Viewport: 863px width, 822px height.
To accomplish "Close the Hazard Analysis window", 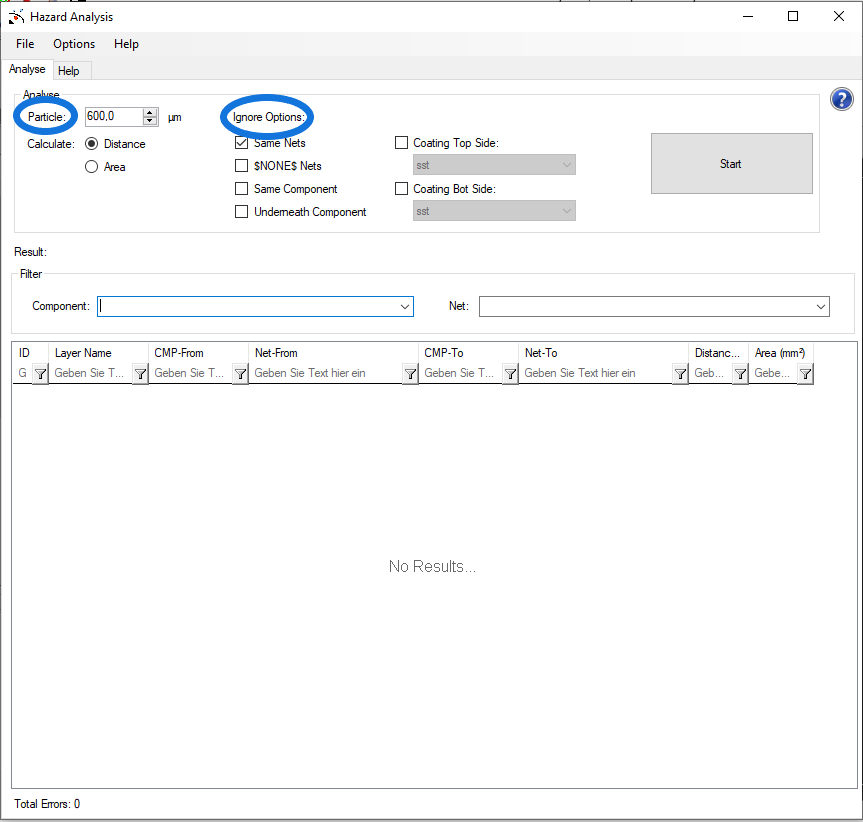I will [x=839, y=17].
